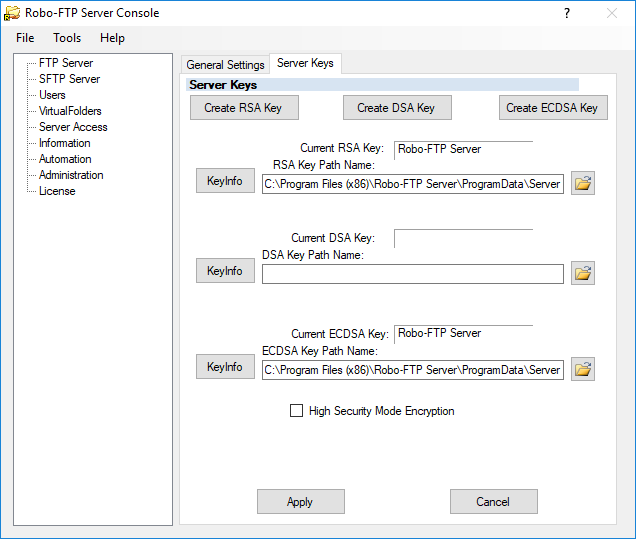
Task: Select Server Access tree item
Action: (73, 127)
